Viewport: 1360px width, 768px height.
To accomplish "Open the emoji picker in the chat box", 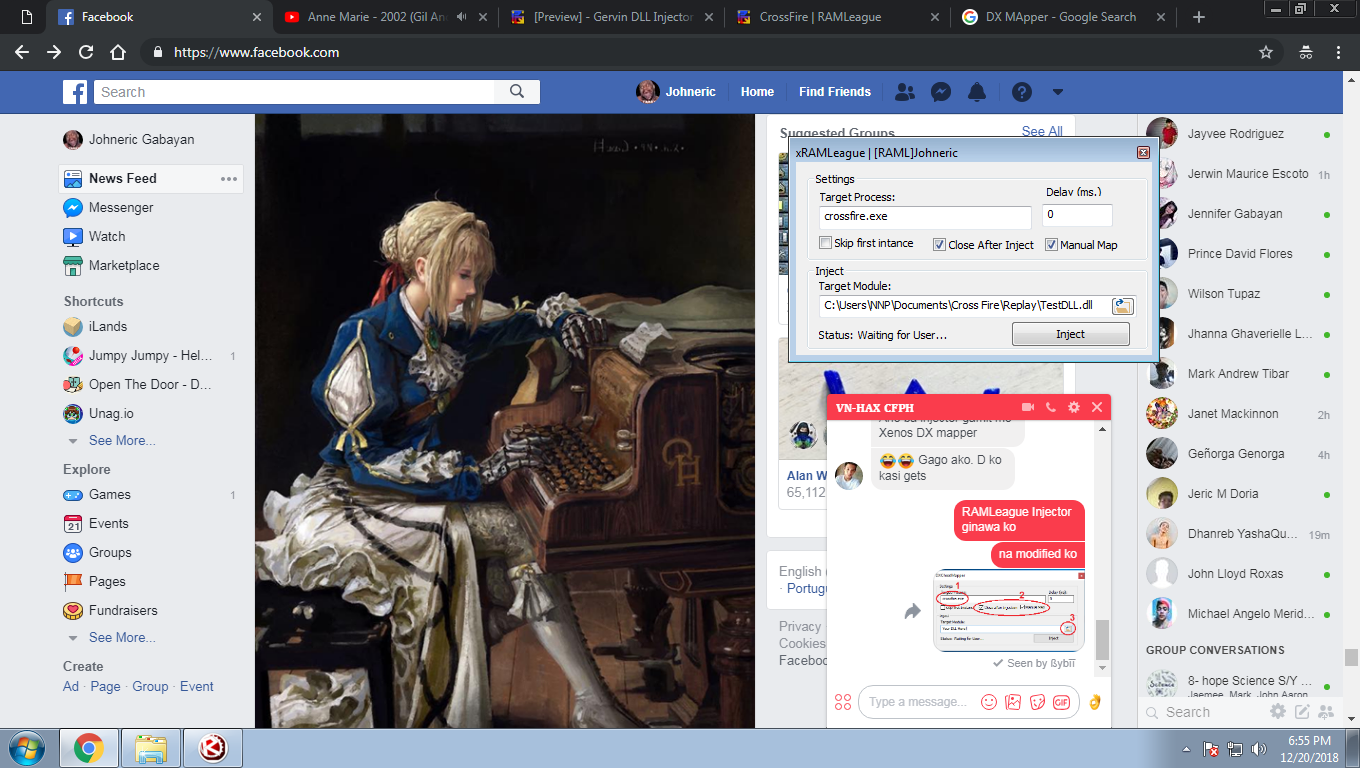I will (x=989, y=702).
